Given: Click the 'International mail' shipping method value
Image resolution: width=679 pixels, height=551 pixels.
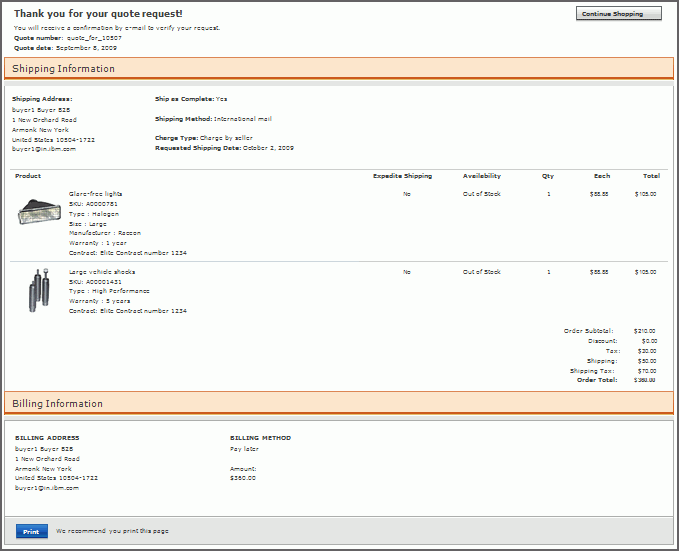Looking at the screenshot, I should click(x=243, y=118).
